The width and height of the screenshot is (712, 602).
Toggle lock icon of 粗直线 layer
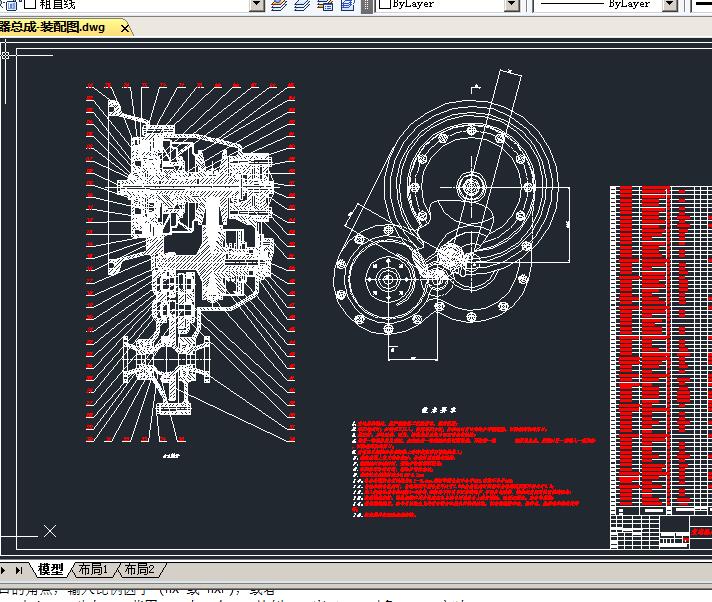13,5
